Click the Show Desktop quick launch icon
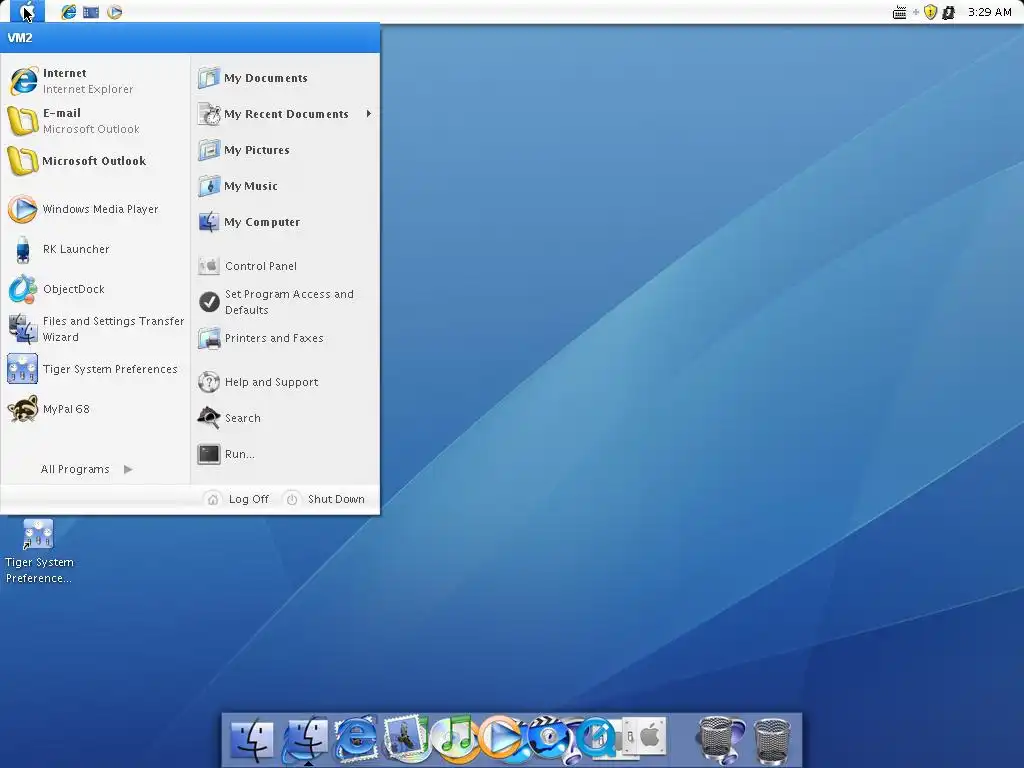 [x=91, y=12]
